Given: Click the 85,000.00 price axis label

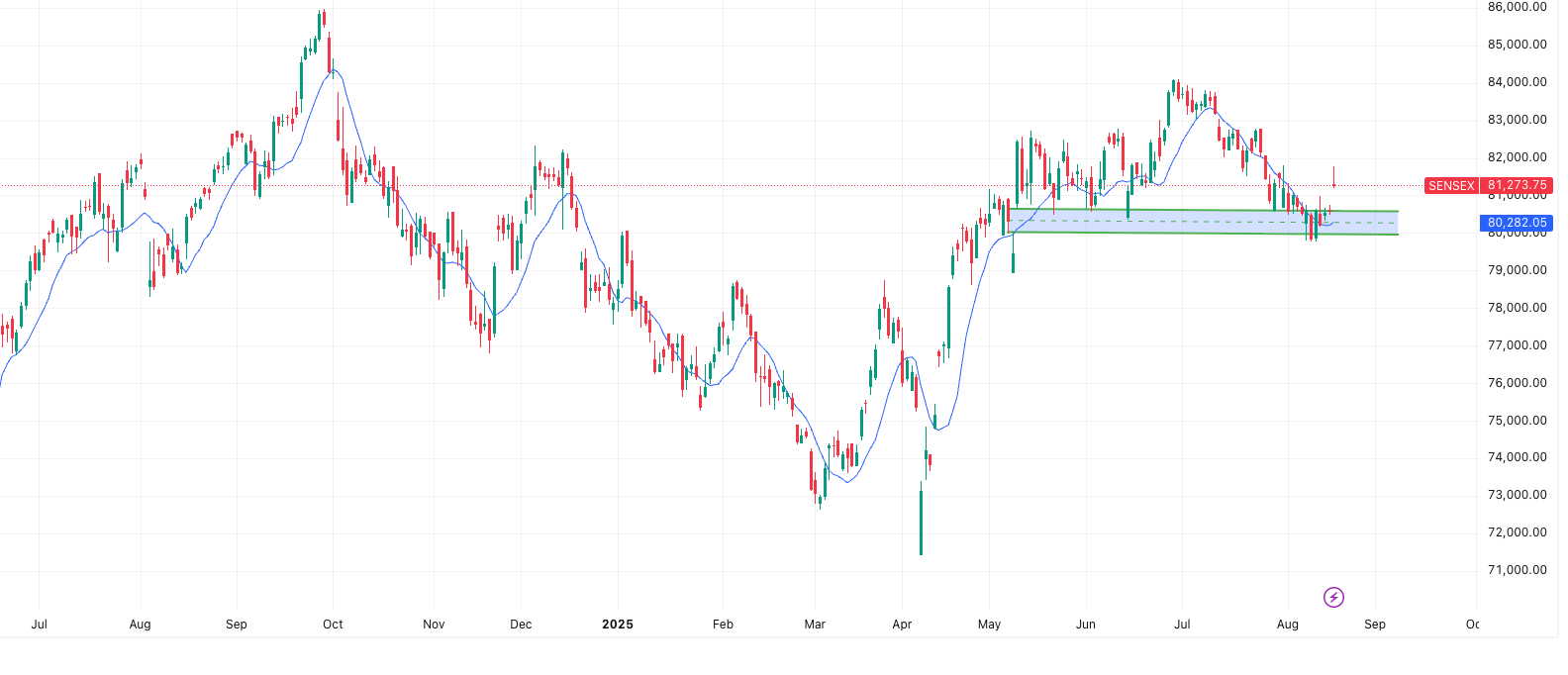Looking at the screenshot, I should [1517, 45].
